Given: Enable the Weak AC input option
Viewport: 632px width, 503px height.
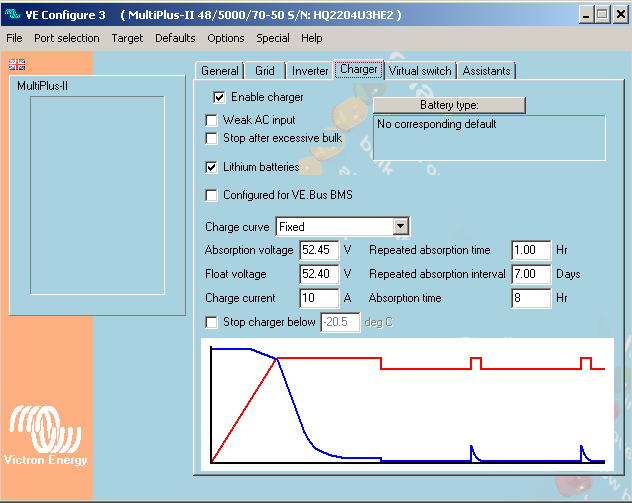Looking at the screenshot, I should point(211,120).
